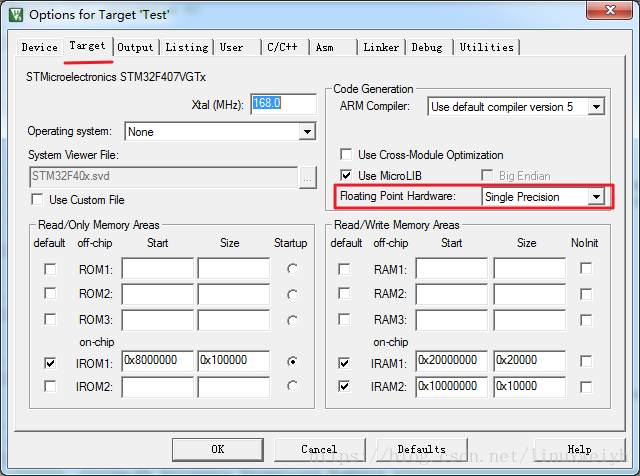Viewport: 640px width, 476px height.
Task: Enable NoInit for IRAM2
Action: [x=586, y=387]
